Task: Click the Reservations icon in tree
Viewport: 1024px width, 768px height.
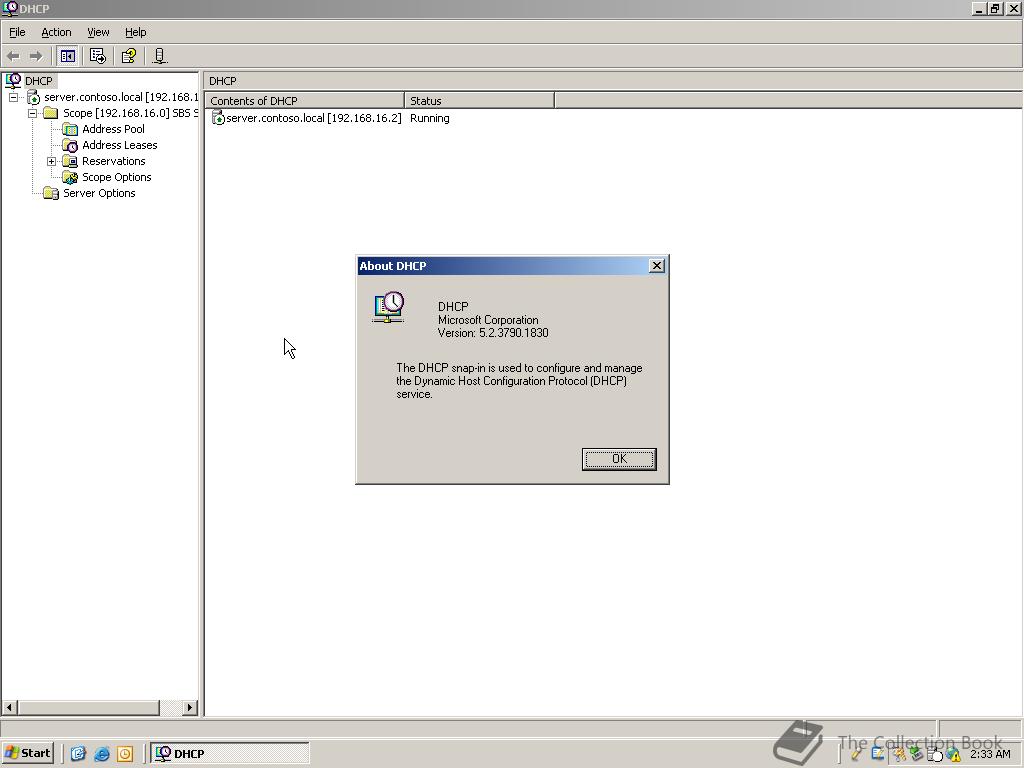Action: (x=70, y=161)
